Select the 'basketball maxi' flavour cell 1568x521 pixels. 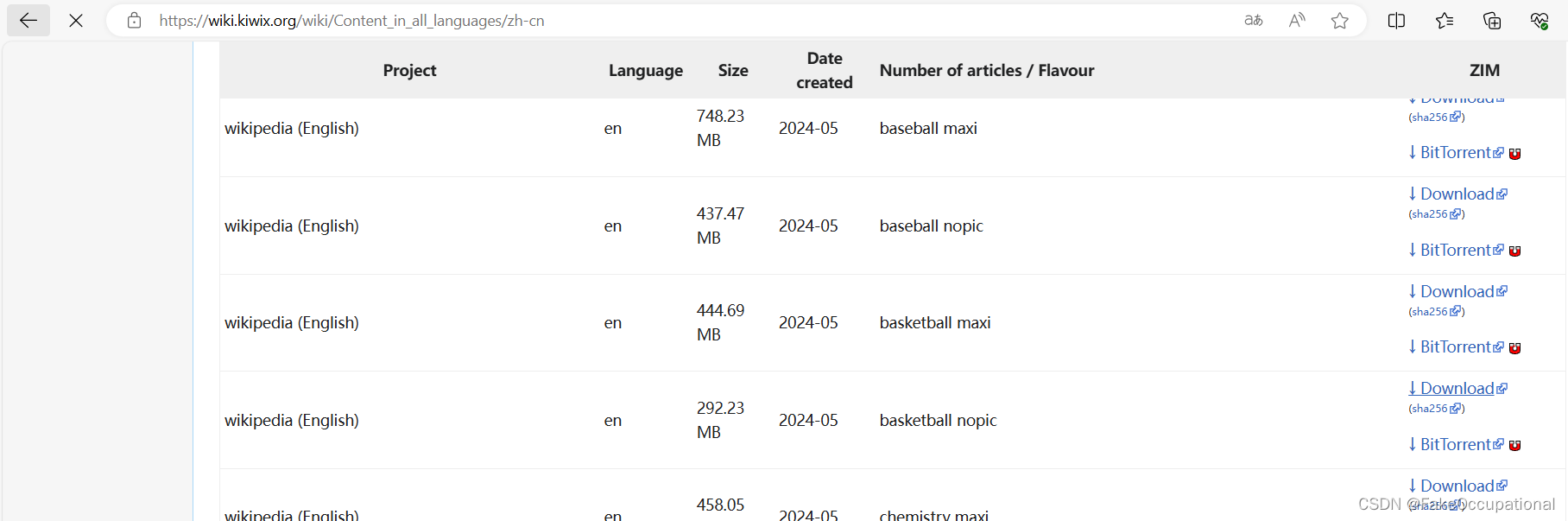[x=935, y=322]
